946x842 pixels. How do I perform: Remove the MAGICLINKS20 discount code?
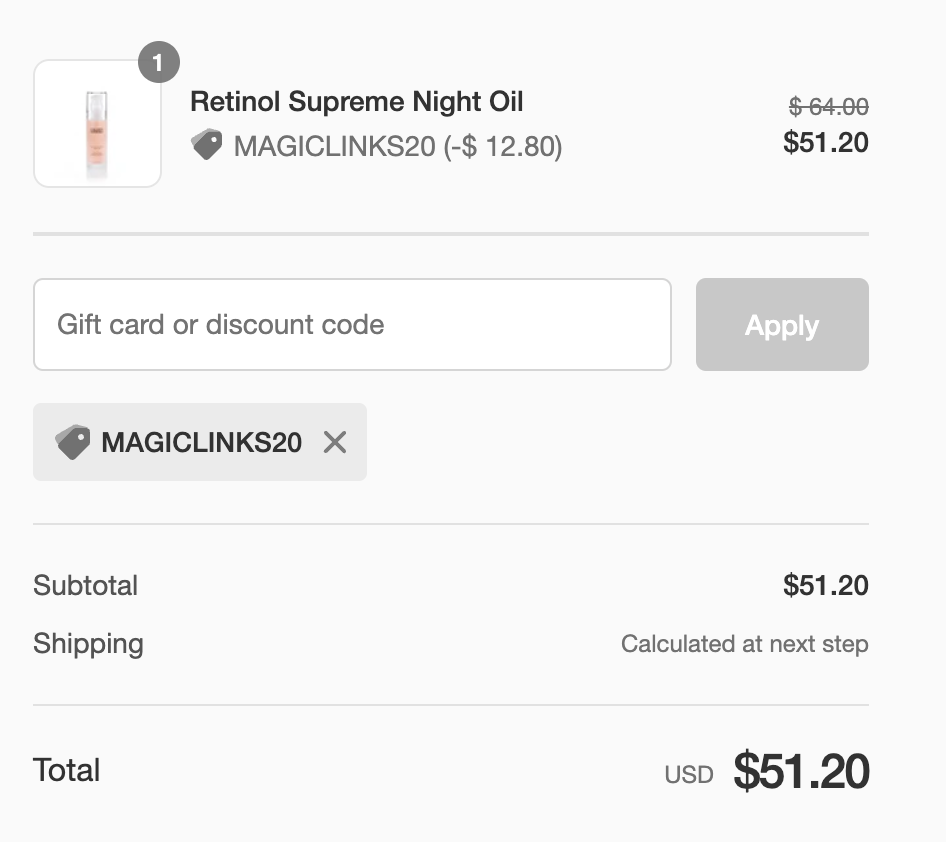335,442
